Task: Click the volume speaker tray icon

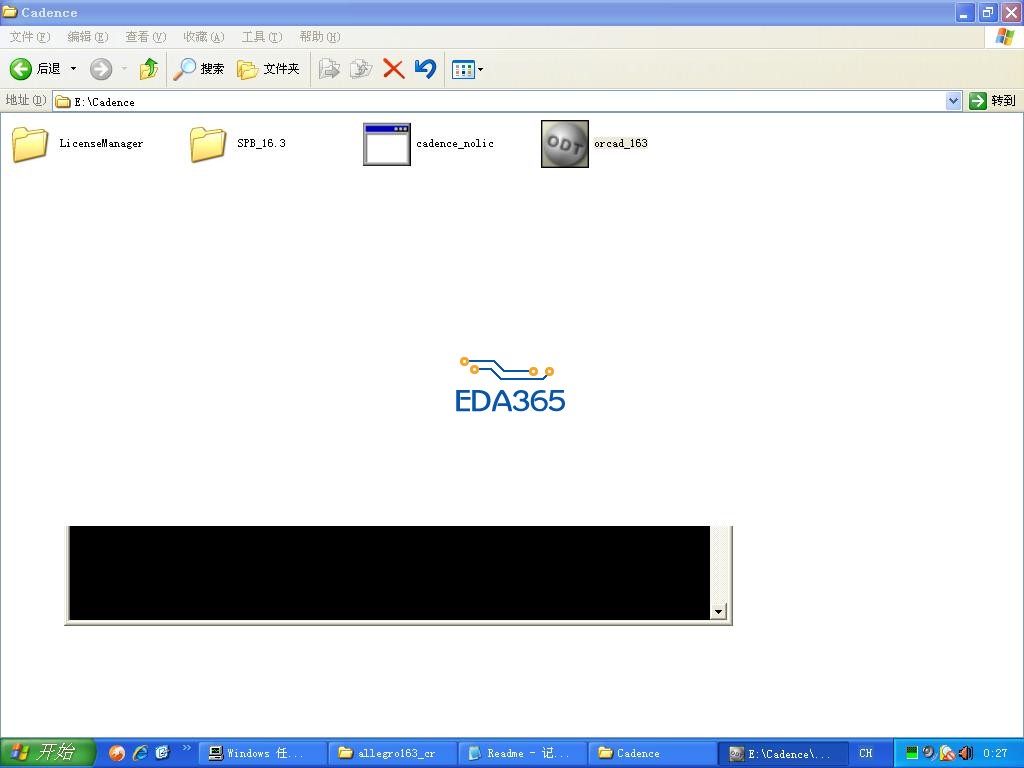Action: 966,753
